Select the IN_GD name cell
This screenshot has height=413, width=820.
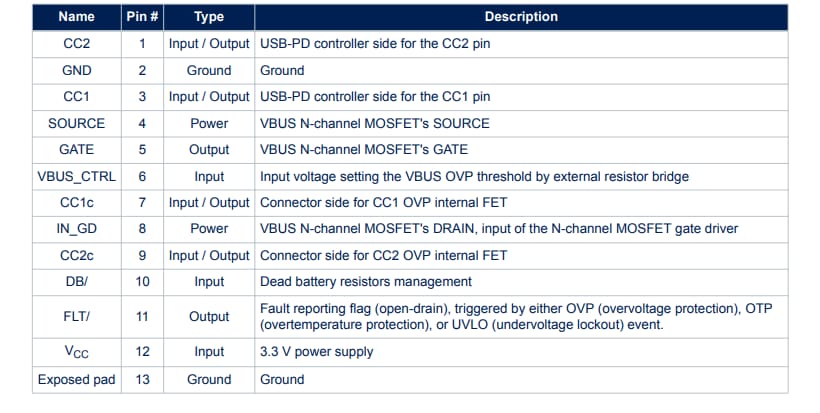point(77,229)
